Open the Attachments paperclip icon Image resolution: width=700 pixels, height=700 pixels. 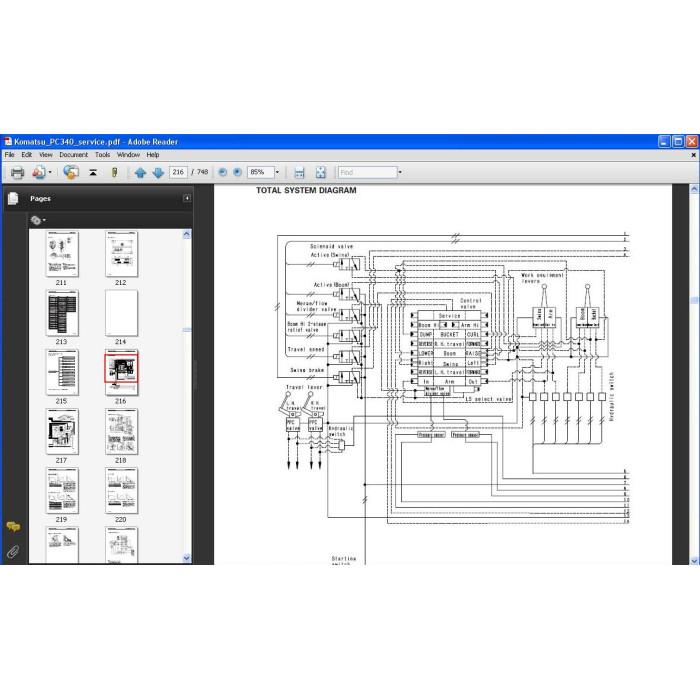point(13,552)
